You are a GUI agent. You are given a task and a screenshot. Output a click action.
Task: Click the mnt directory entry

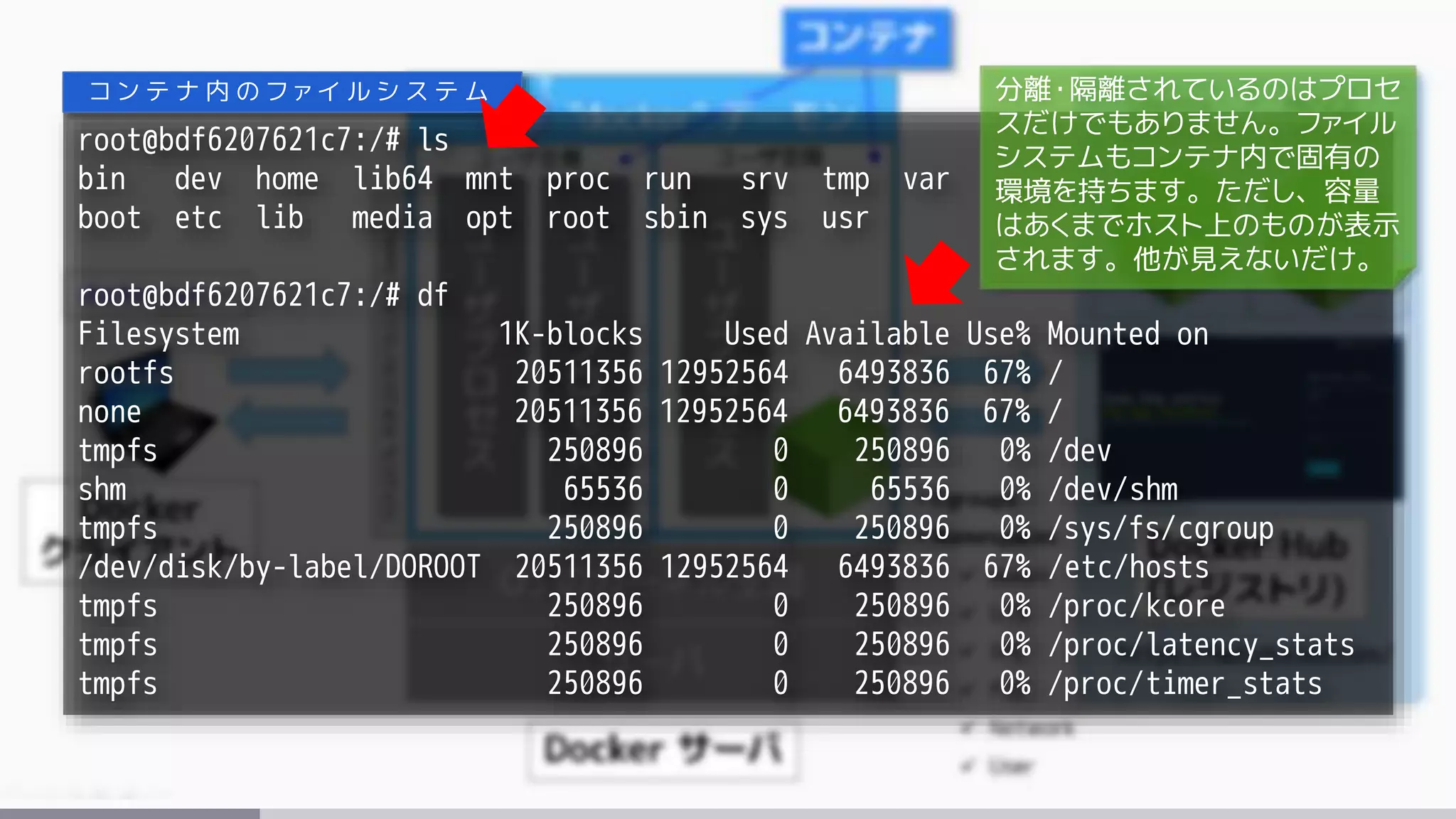488,178
